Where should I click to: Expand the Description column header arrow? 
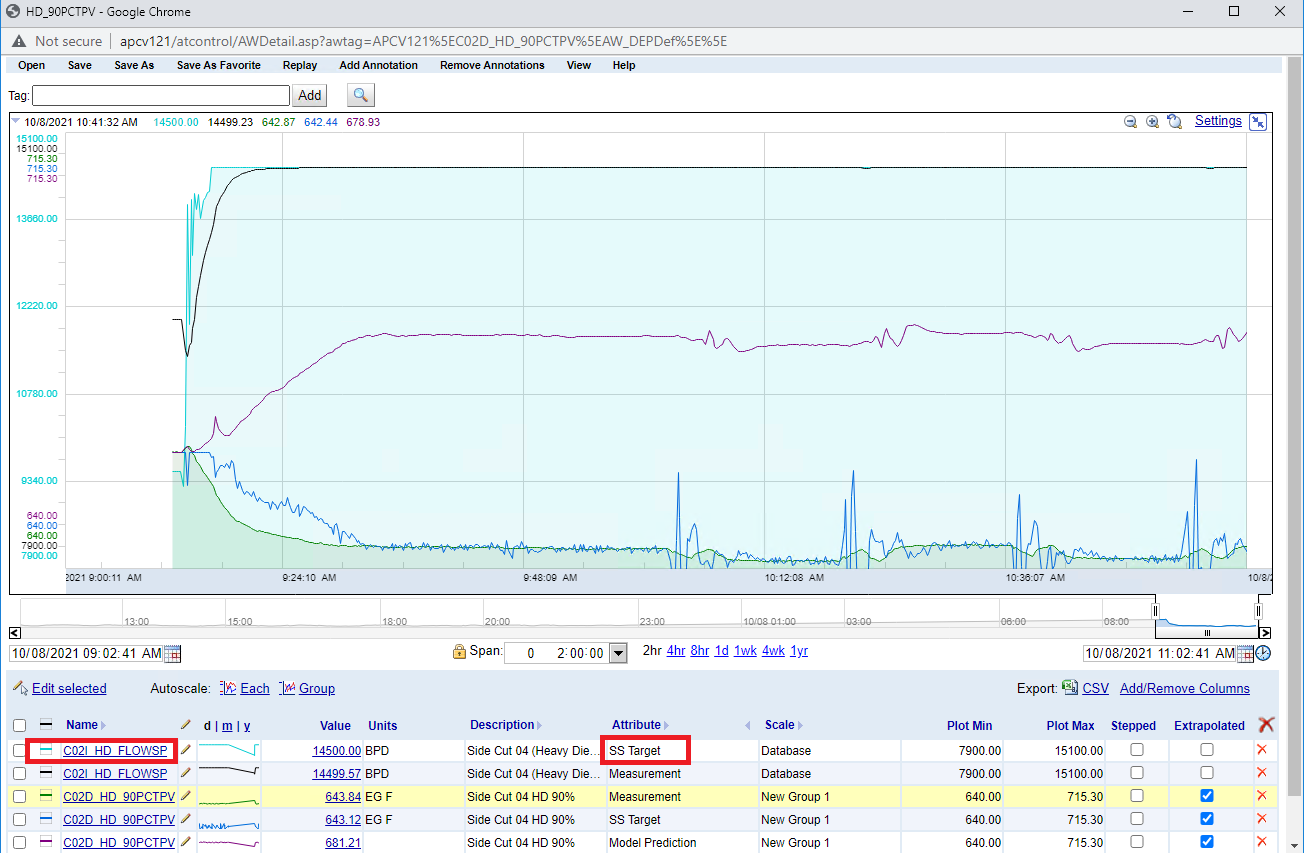(539, 726)
